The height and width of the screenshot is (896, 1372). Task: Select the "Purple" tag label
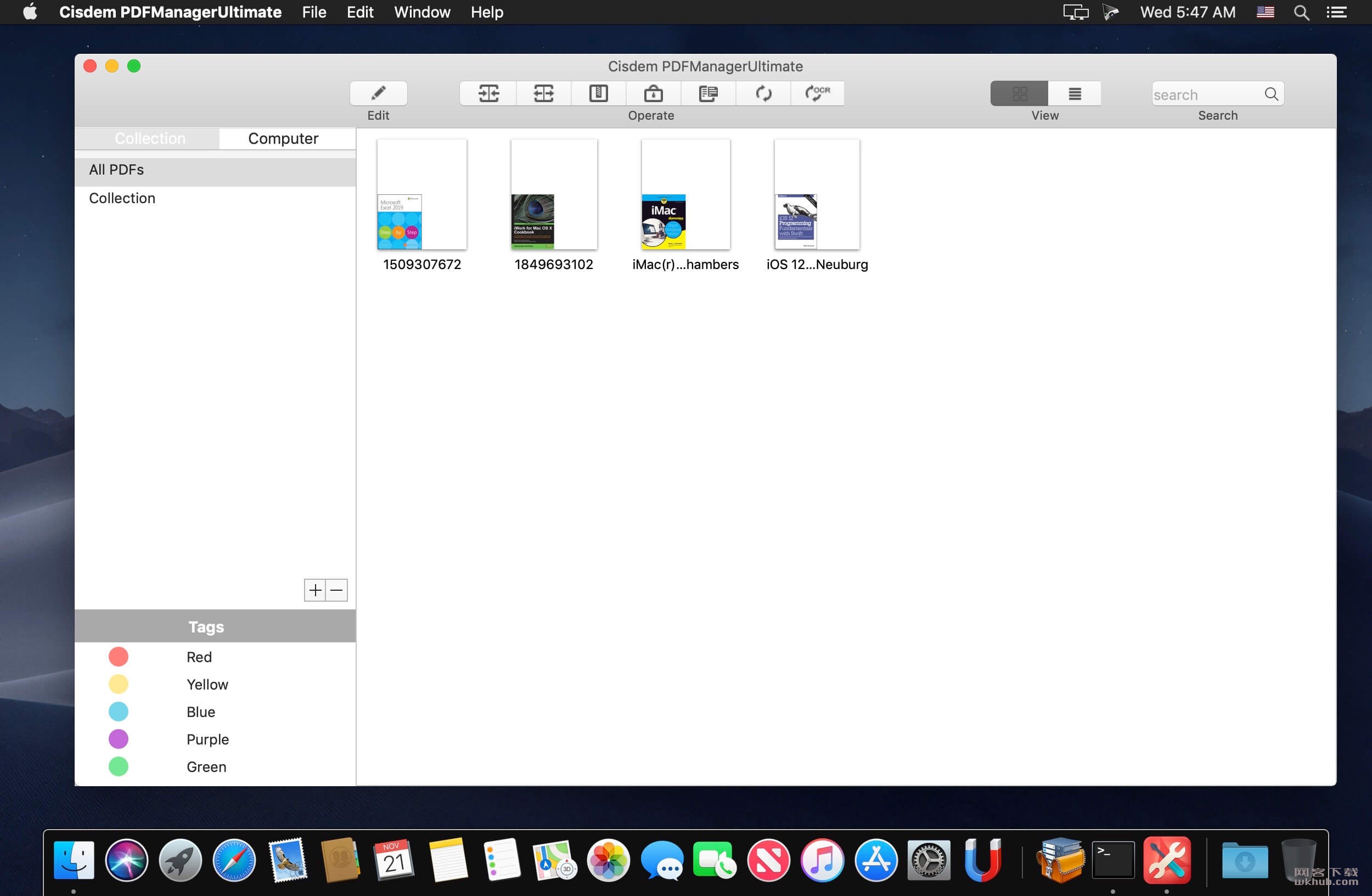click(x=207, y=739)
